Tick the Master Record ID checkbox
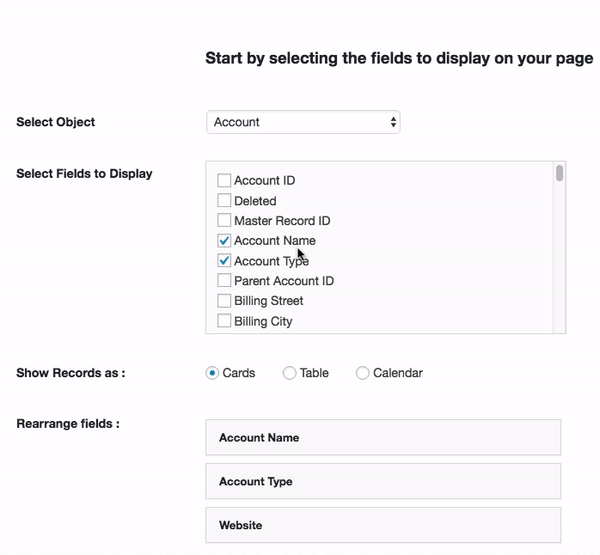The height and width of the screenshot is (555, 600). click(x=224, y=220)
